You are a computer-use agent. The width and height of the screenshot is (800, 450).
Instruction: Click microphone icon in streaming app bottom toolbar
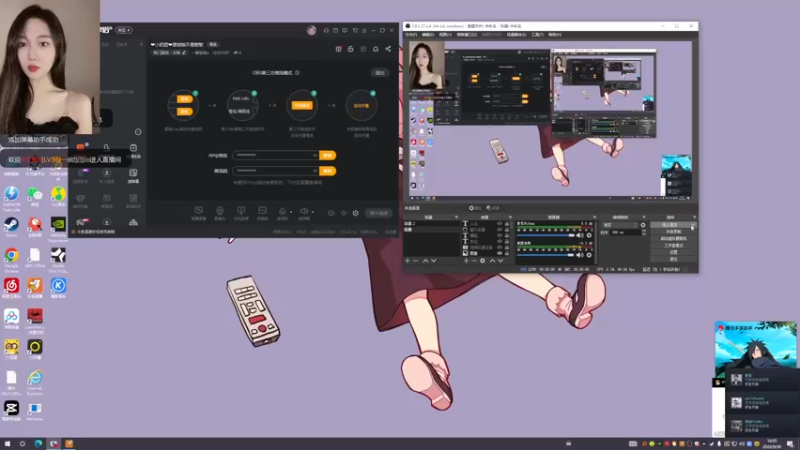coord(282,211)
